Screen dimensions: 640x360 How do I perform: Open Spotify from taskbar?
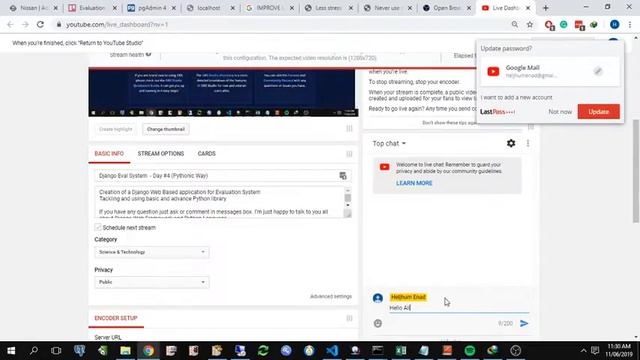tap(470, 350)
